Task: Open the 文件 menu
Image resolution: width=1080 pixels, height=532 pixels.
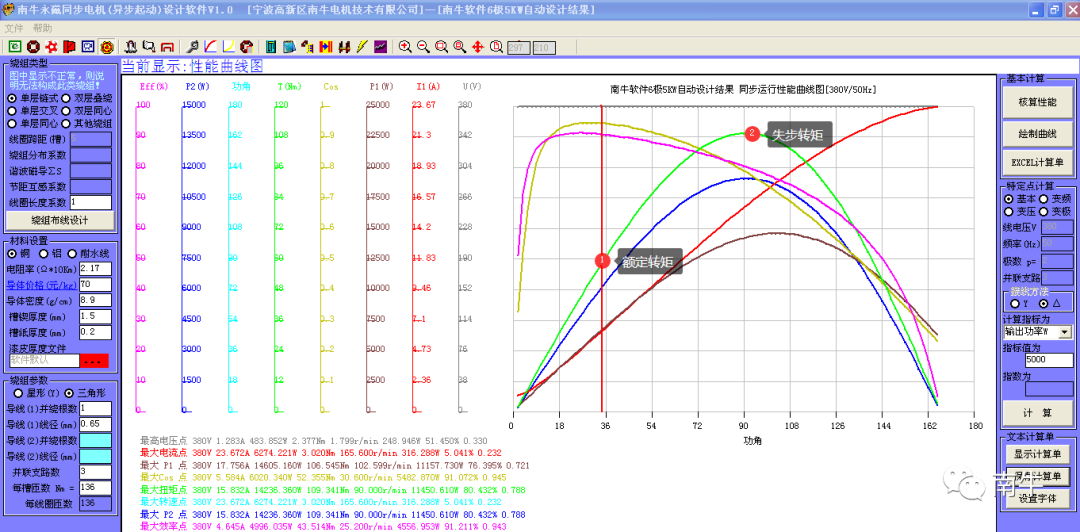Action: pos(14,28)
